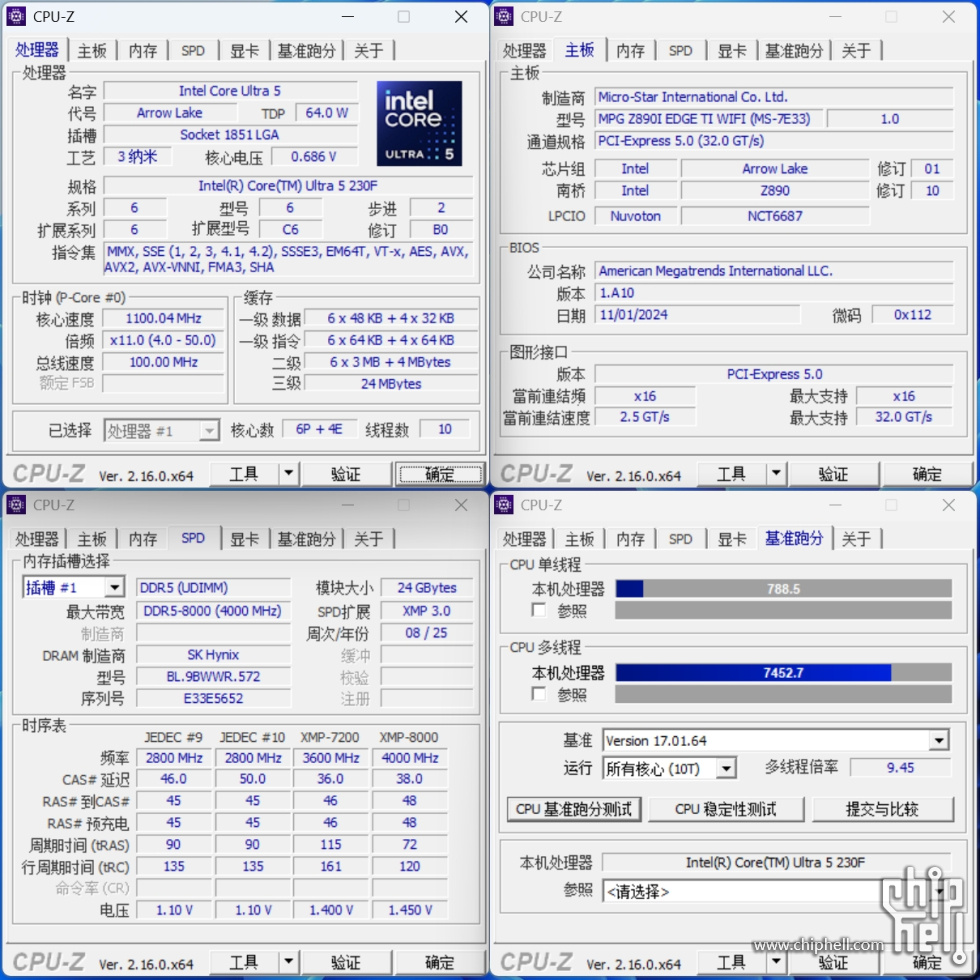Open the 关于 tab in the 主板 window
Image resolution: width=980 pixels, height=980 pixels.
click(x=856, y=51)
